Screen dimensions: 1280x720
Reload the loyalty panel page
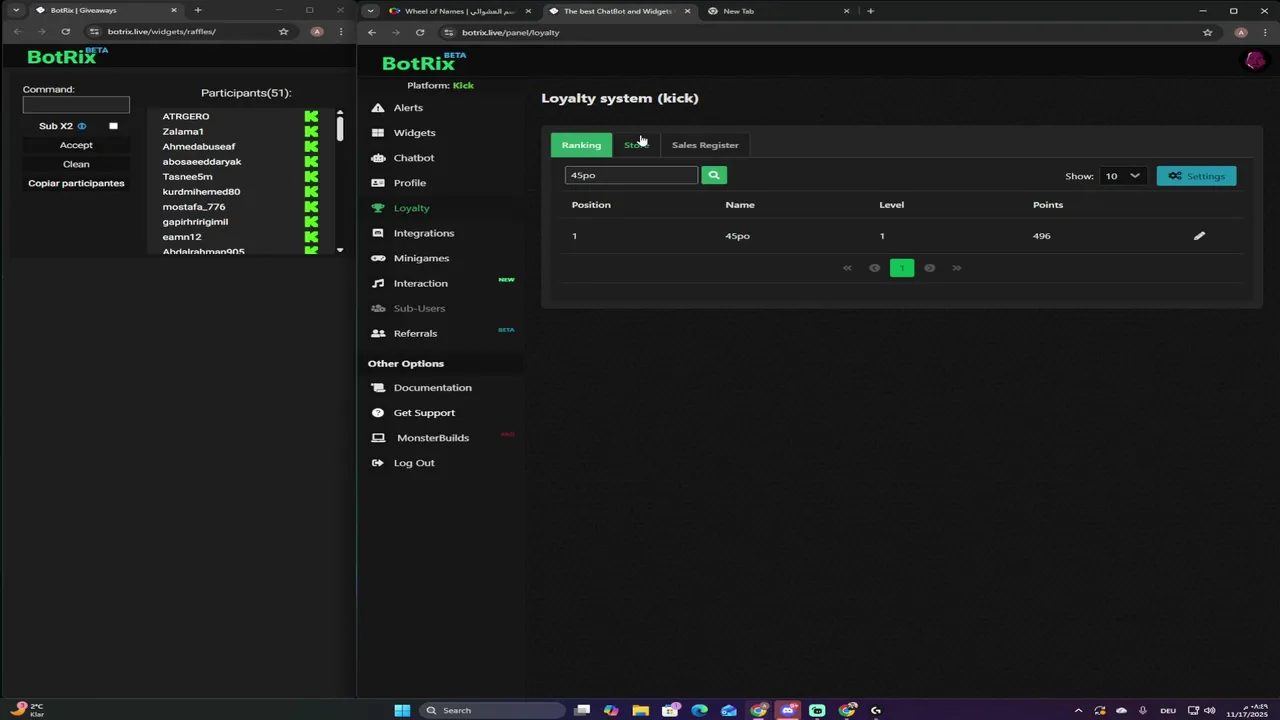click(x=420, y=32)
